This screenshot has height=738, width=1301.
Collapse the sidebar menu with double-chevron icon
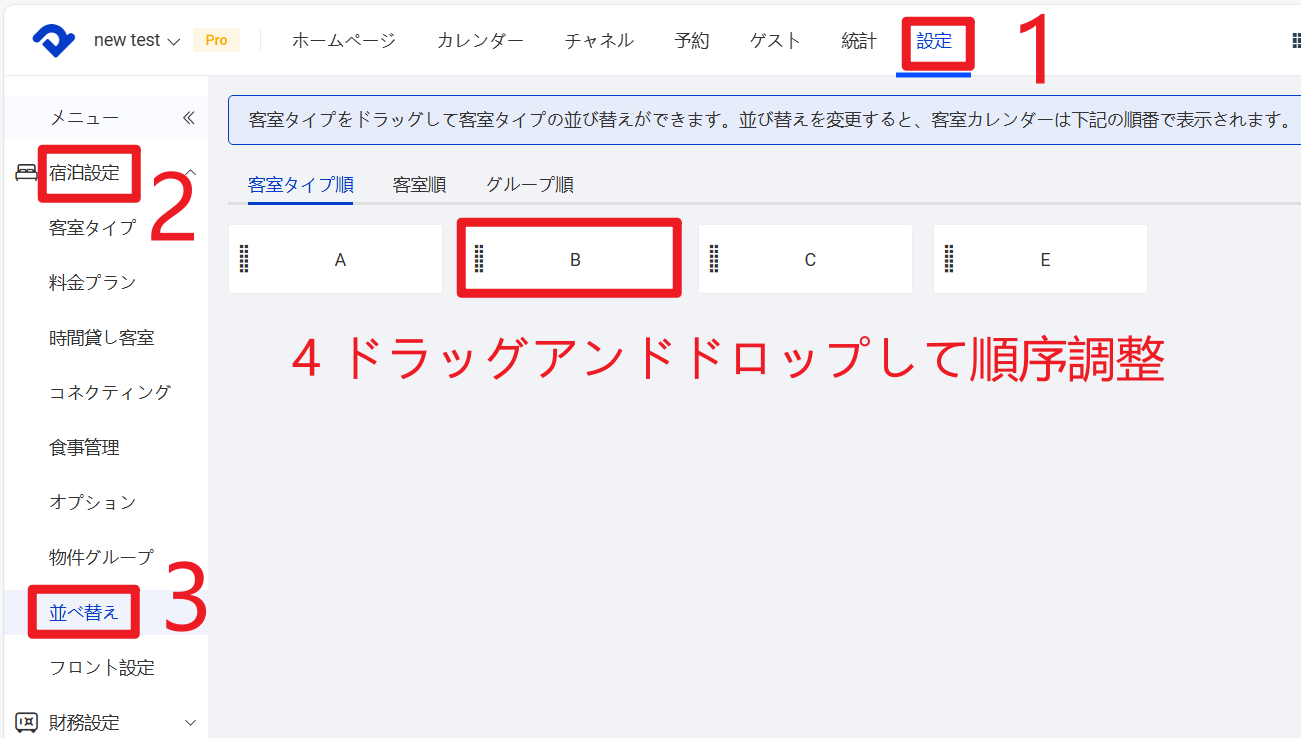click(x=189, y=118)
